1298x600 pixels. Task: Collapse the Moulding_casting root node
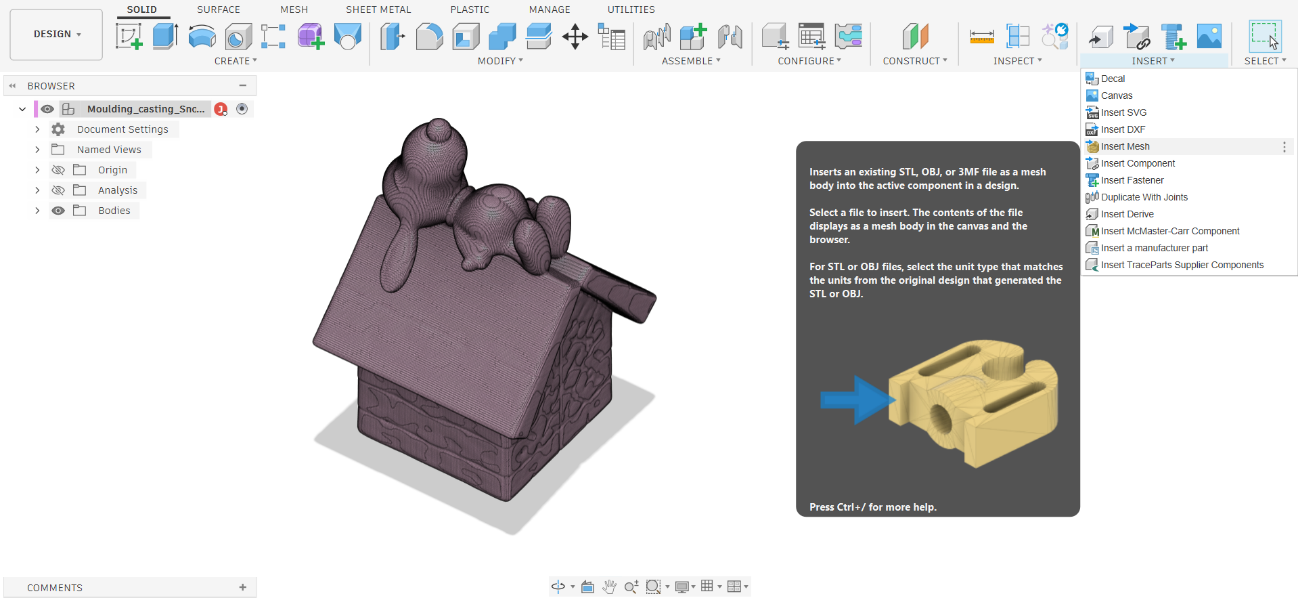click(x=23, y=109)
